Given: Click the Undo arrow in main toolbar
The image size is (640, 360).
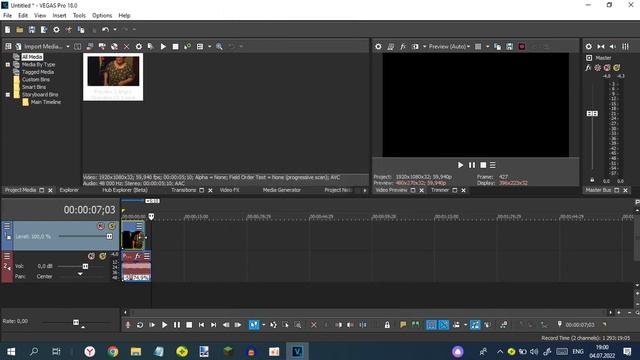Looking at the screenshot, I should (x=105, y=30).
